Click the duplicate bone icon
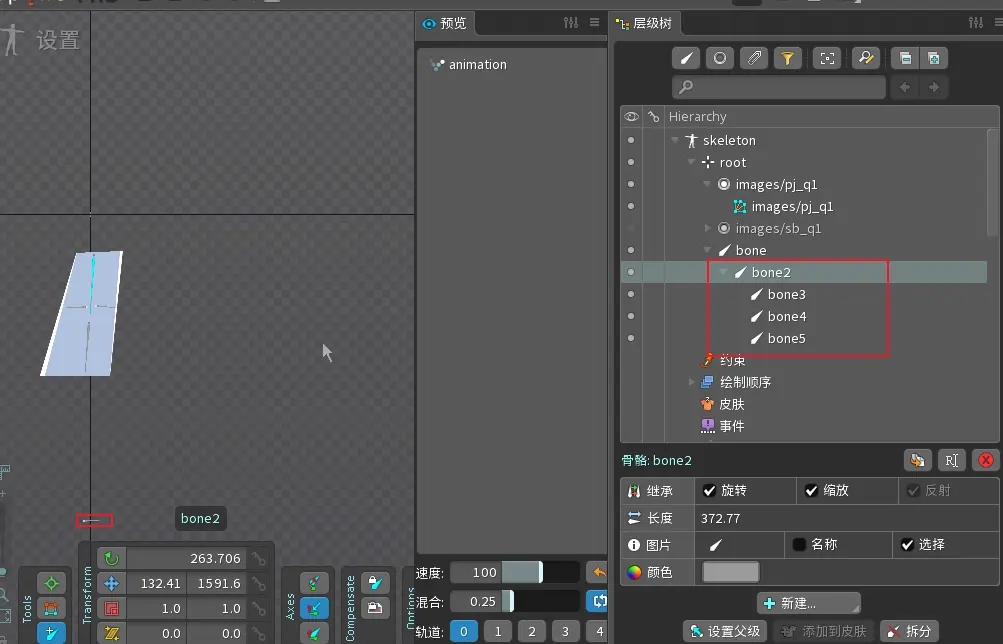 pos(917,460)
